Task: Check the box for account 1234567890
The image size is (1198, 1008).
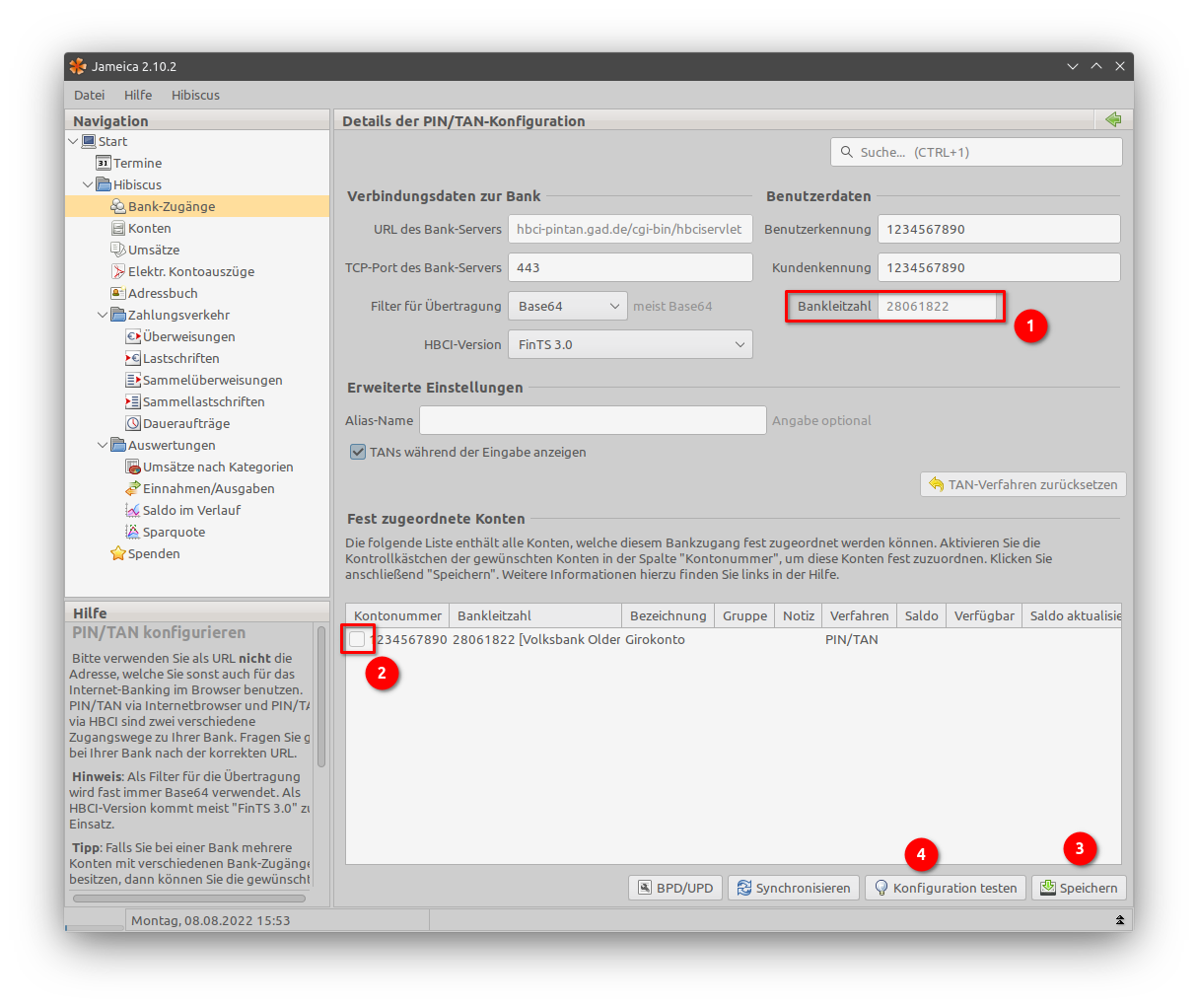Action: (357, 639)
